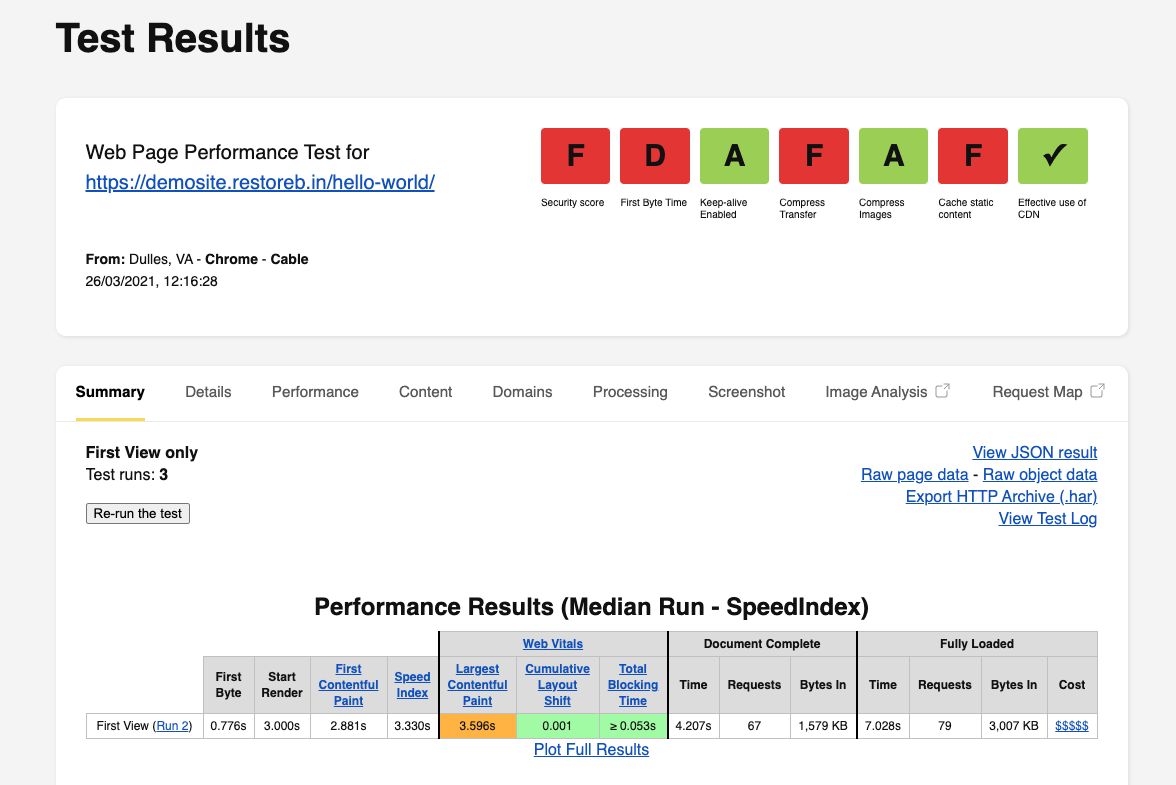Click the orange 3.596s LCP cell

point(478,726)
